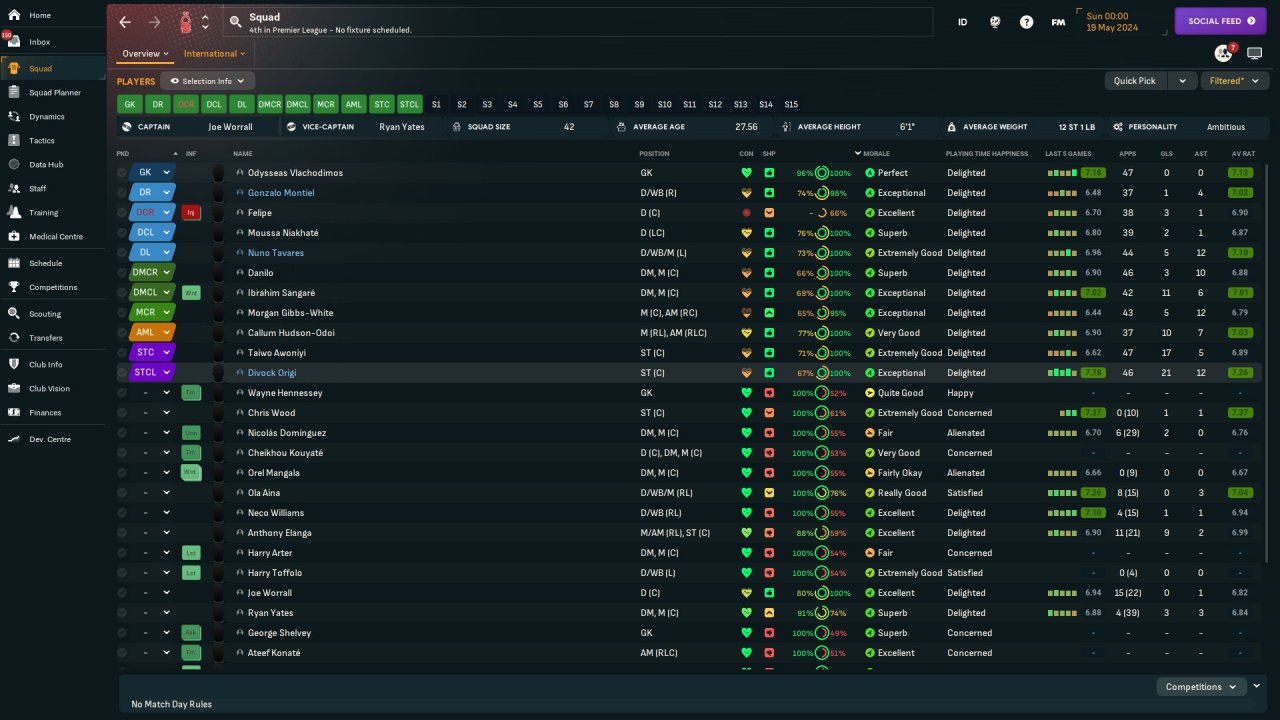Image resolution: width=1280 pixels, height=720 pixels.
Task: Click the monitor display icon at top right
Action: click(x=1254, y=53)
